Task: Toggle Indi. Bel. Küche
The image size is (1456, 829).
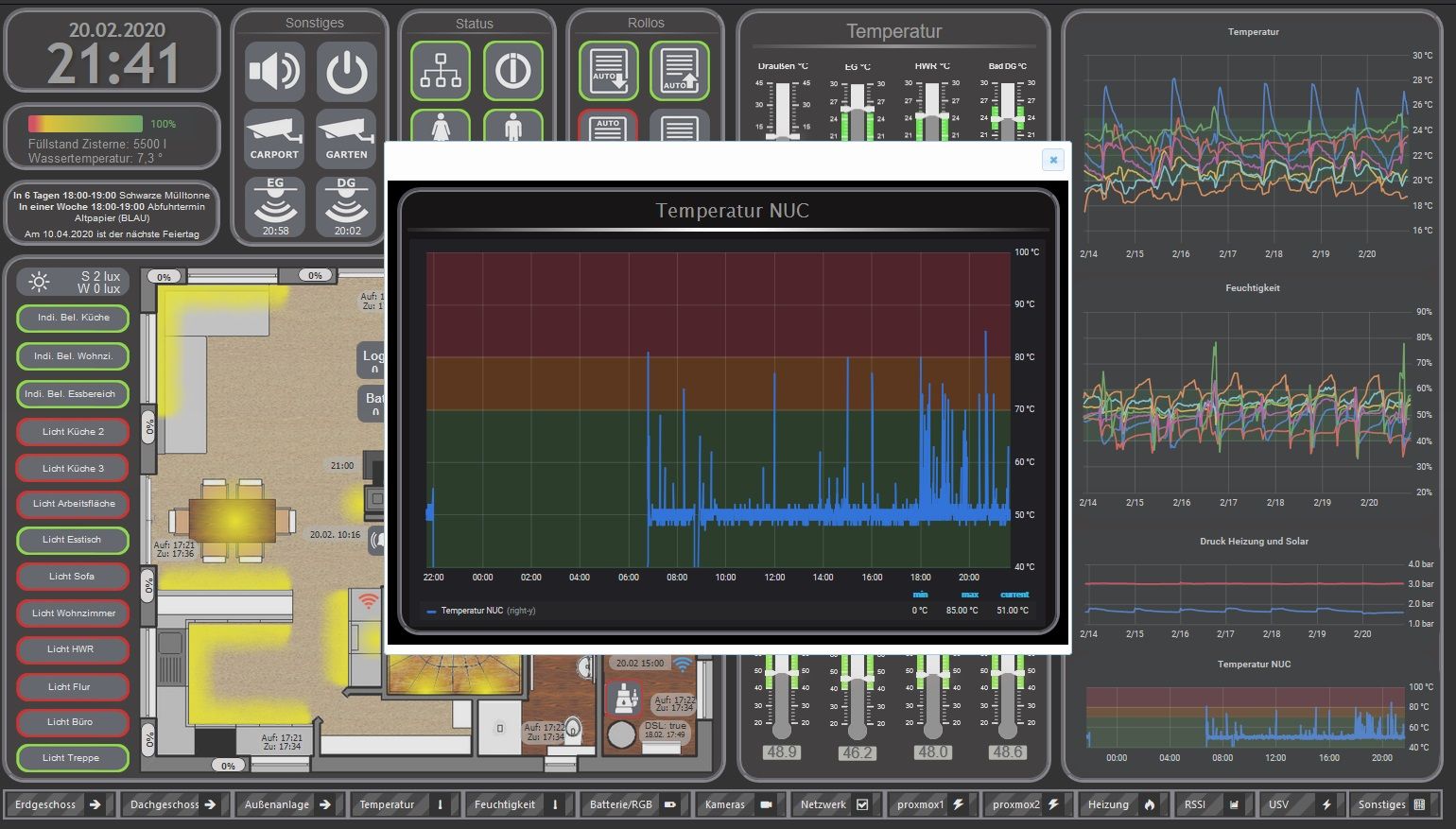Action: tap(73, 318)
